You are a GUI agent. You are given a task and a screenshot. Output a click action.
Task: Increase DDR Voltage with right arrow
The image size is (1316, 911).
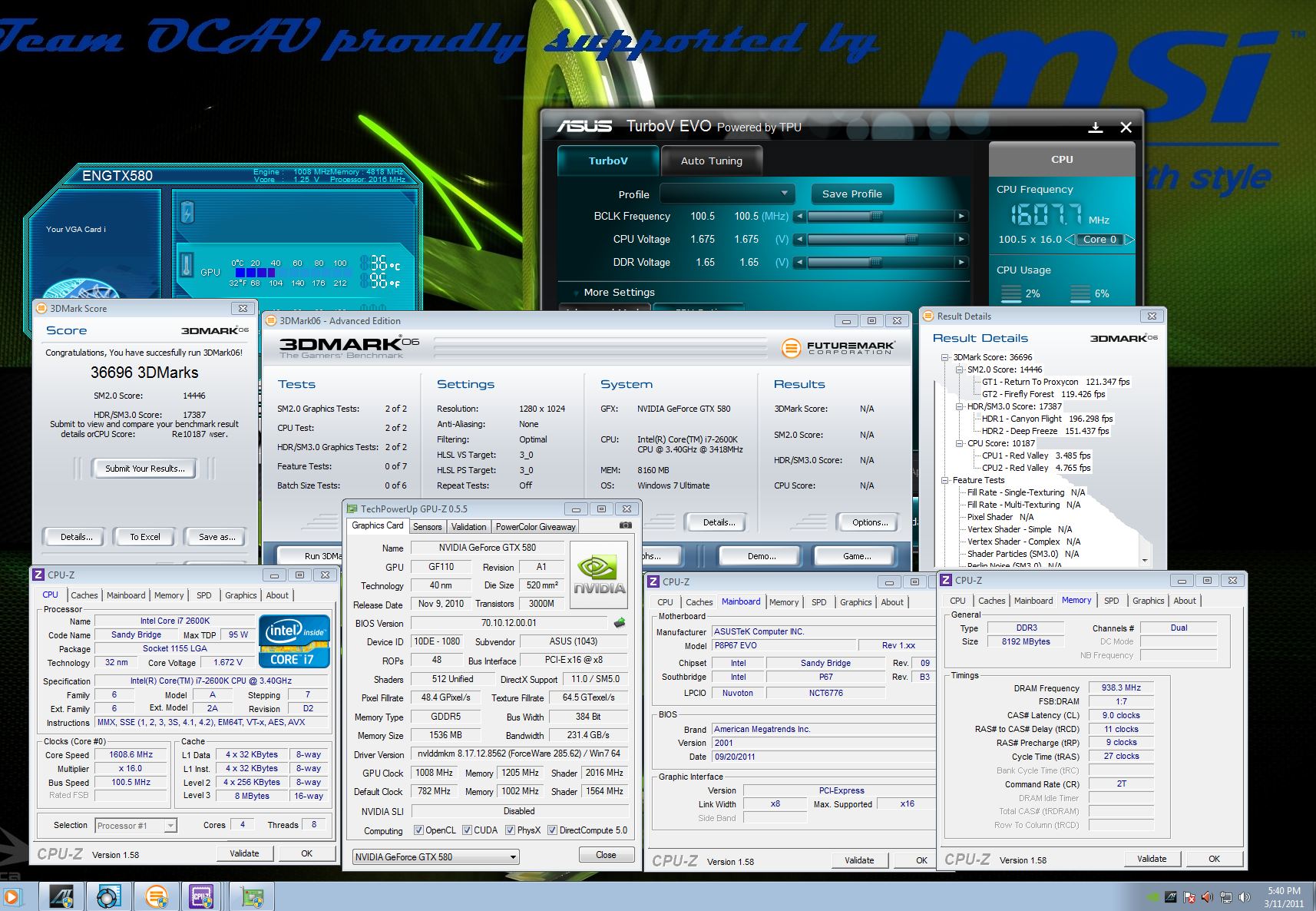click(961, 263)
